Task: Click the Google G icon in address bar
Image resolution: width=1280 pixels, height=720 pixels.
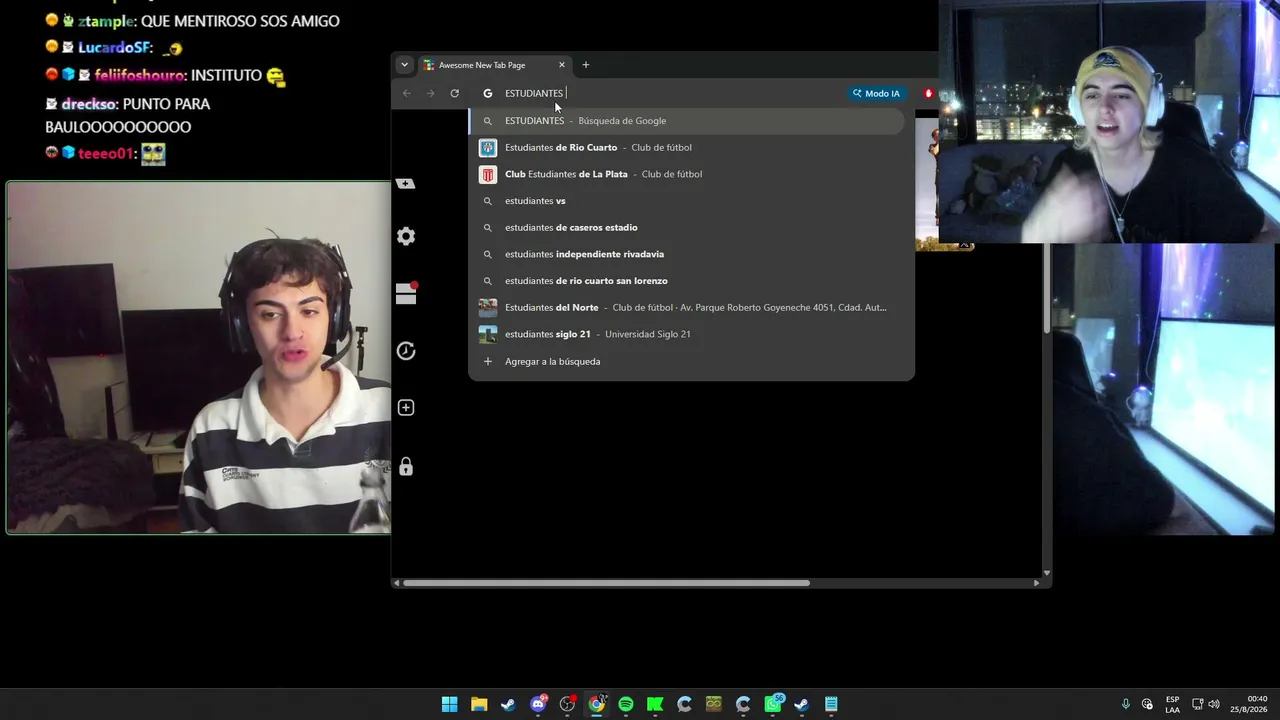Action: click(x=488, y=93)
